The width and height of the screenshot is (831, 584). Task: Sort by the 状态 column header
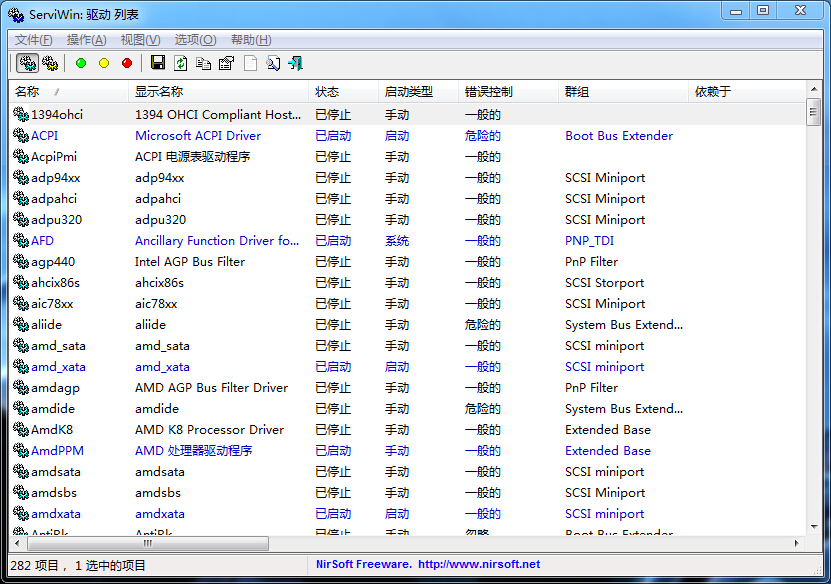point(327,92)
